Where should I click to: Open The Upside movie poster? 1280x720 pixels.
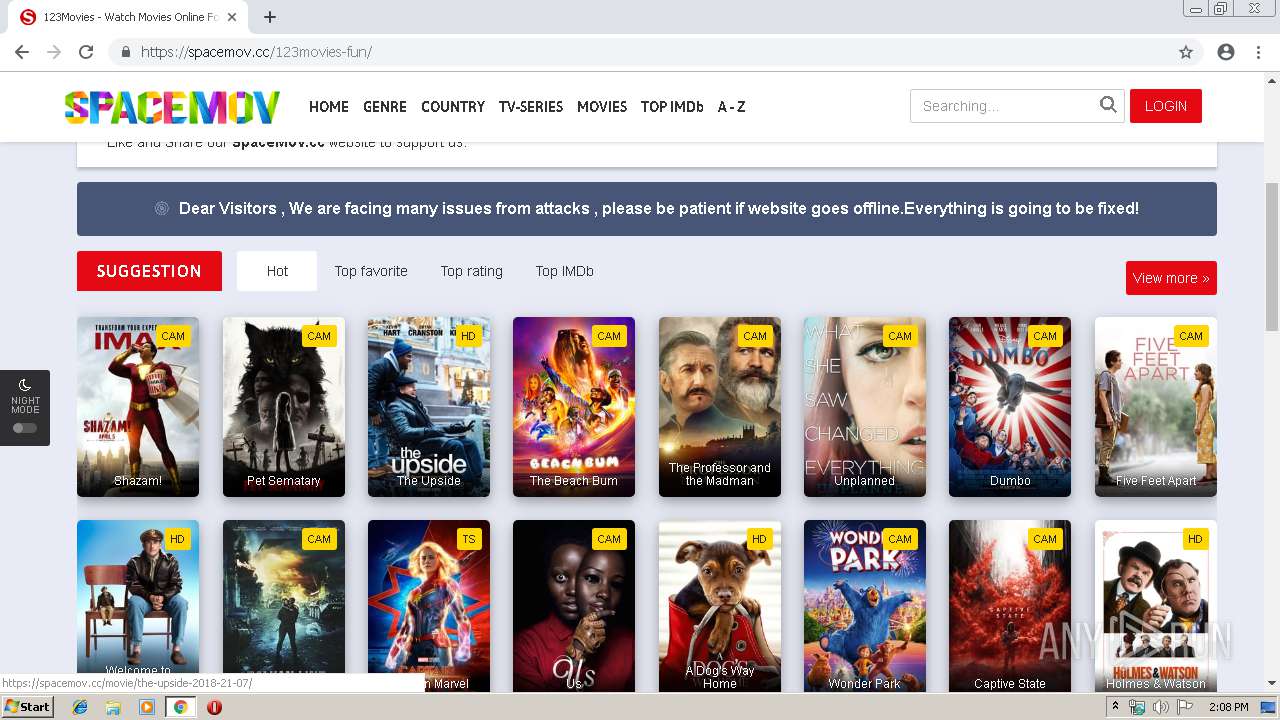(x=429, y=407)
